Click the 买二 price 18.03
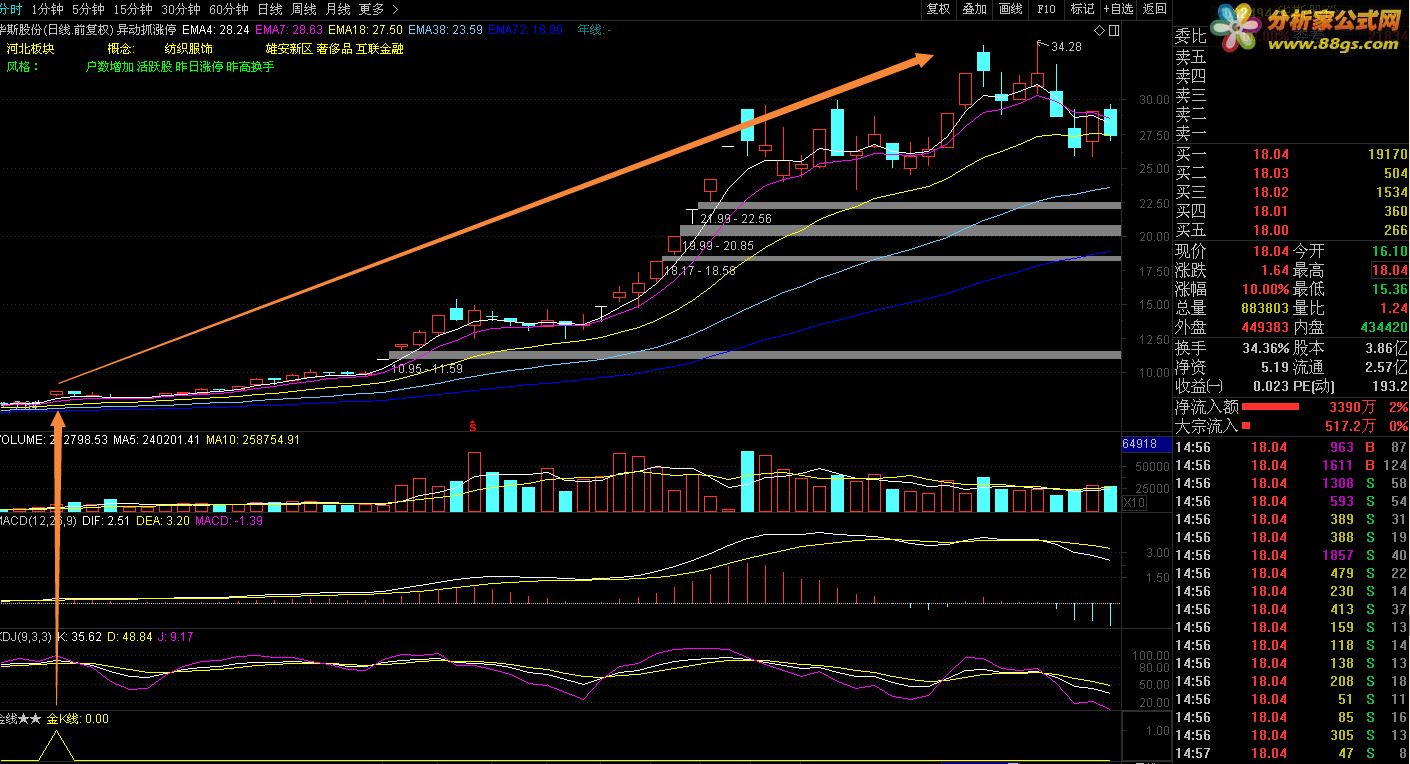The width and height of the screenshot is (1410, 764). coord(1270,174)
